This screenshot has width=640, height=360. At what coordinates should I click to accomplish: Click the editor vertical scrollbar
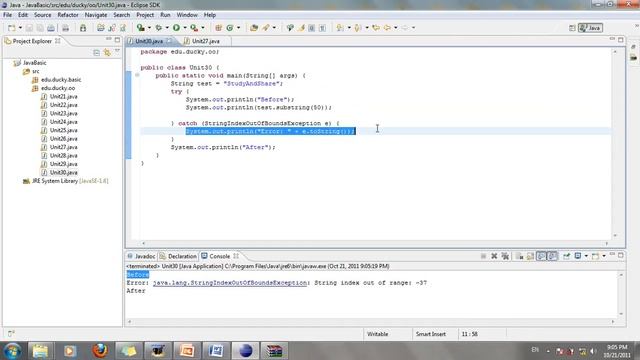(x=615, y=143)
